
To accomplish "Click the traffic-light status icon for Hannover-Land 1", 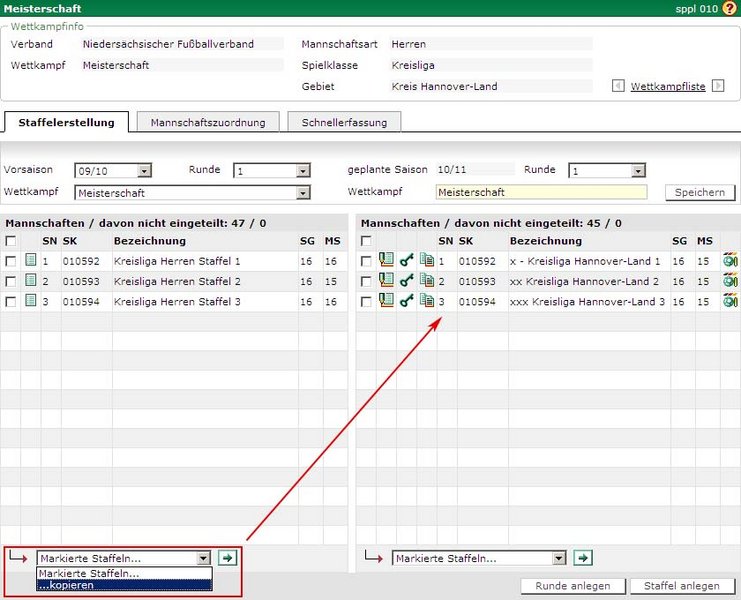I will pos(730,261).
